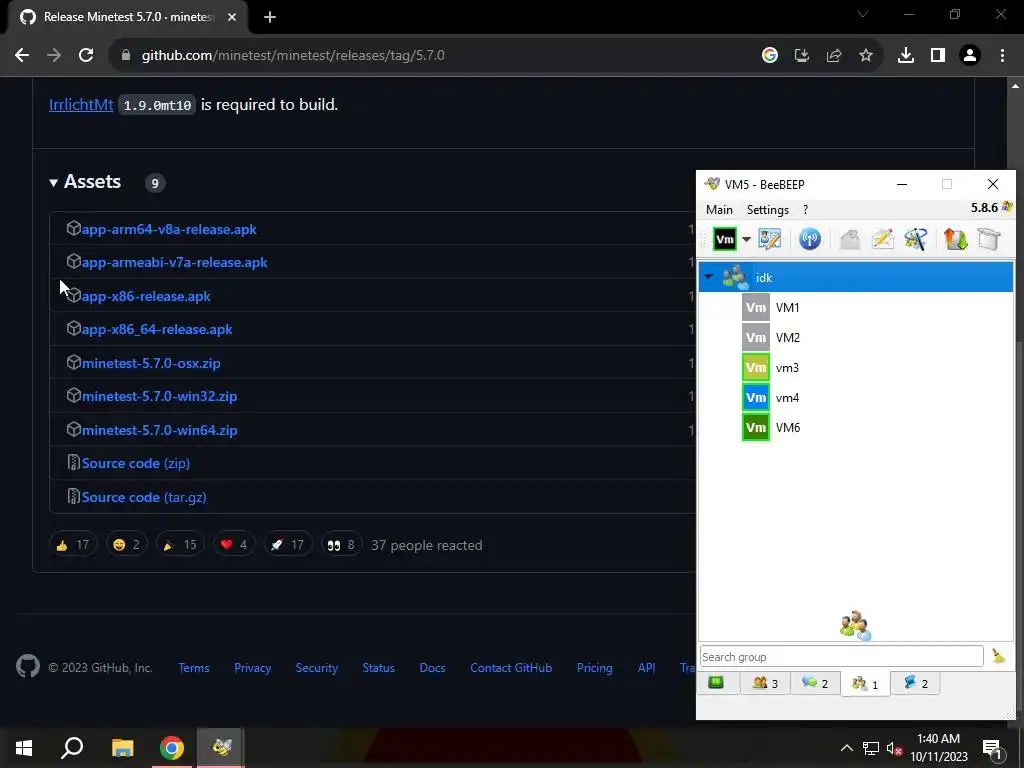Open File Explorer from the taskbar
Viewport: 1024px width, 768px height.
pos(122,747)
